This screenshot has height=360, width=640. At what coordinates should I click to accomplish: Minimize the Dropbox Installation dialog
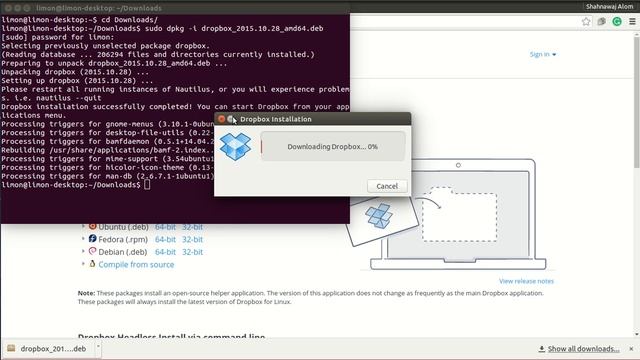click(x=231, y=119)
